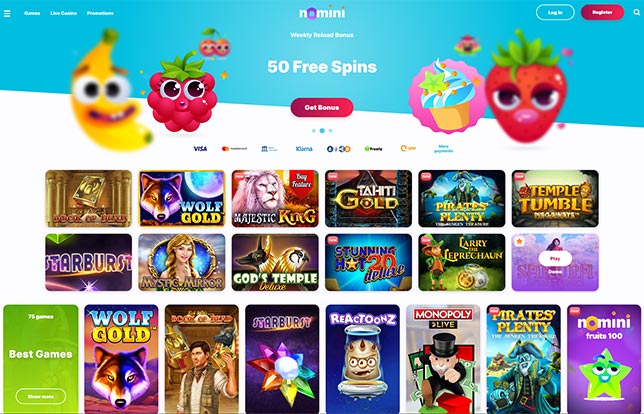Click the Register button

[602, 12]
